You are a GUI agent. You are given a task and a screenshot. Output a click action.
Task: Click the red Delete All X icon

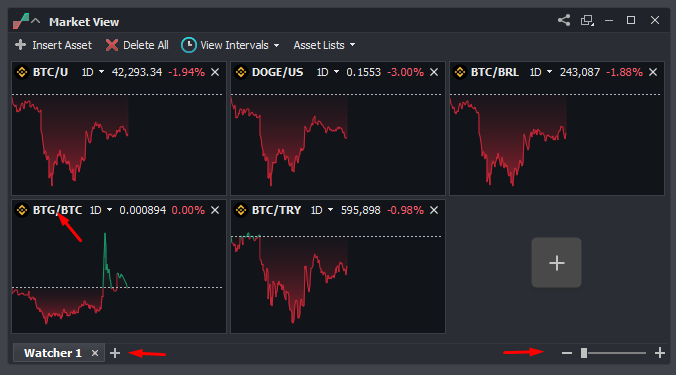pyautogui.click(x=112, y=45)
